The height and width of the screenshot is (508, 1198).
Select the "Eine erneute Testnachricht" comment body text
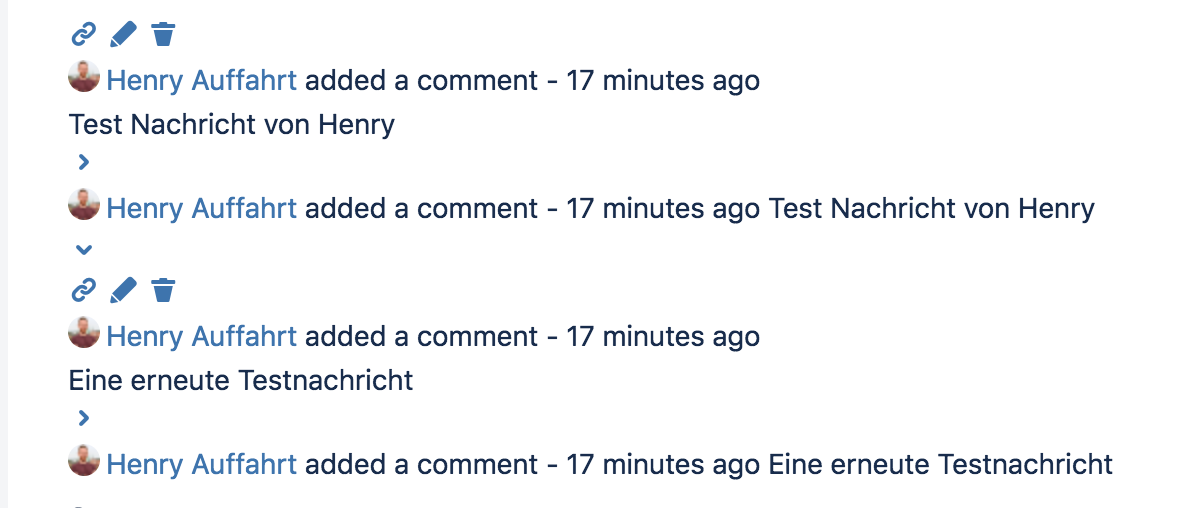click(x=241, y=380)
